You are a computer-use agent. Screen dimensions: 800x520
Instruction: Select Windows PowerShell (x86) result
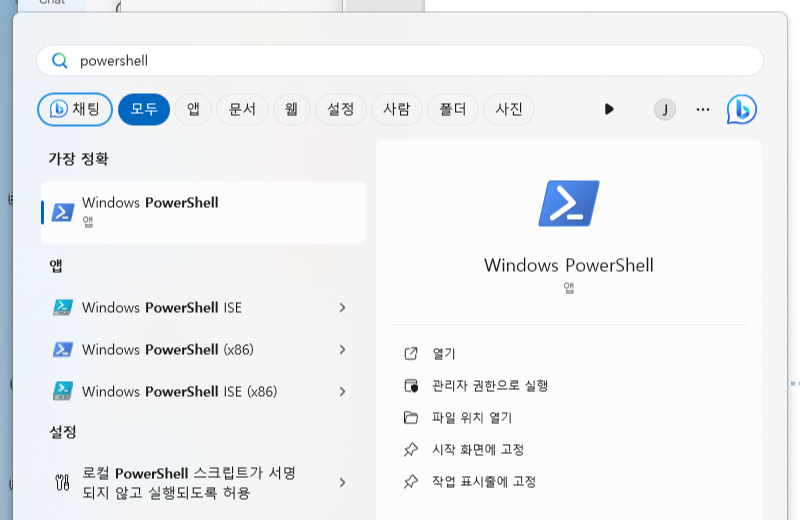tap(203, 350)
